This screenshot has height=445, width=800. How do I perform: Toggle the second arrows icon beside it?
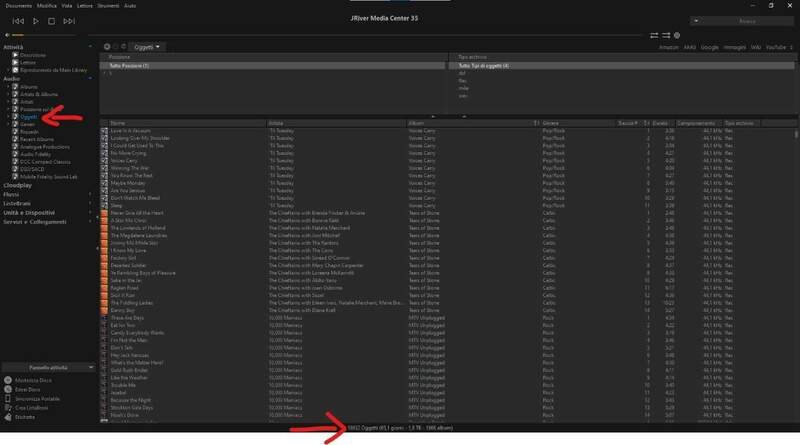click(666, 35)
